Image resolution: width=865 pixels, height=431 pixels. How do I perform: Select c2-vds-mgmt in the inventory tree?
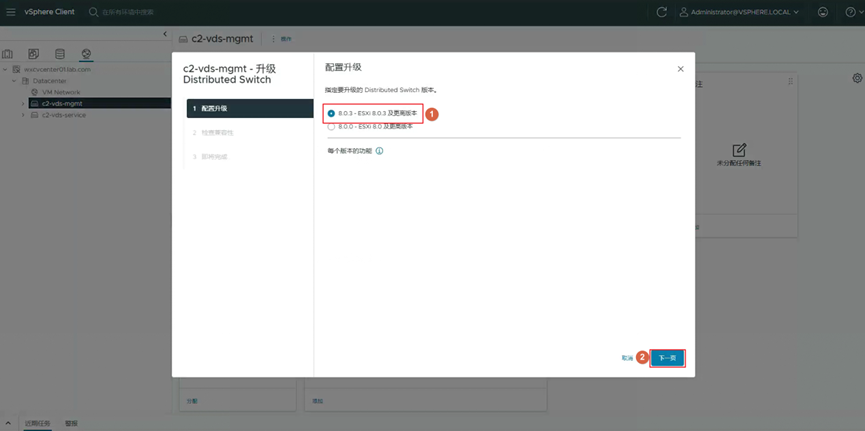[x=62, y=103]
